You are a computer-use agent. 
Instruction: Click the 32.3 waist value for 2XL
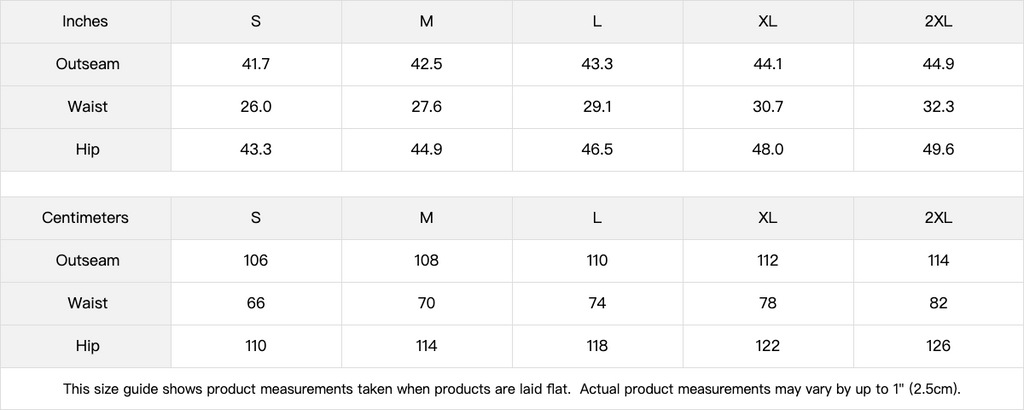coord(938,107)
